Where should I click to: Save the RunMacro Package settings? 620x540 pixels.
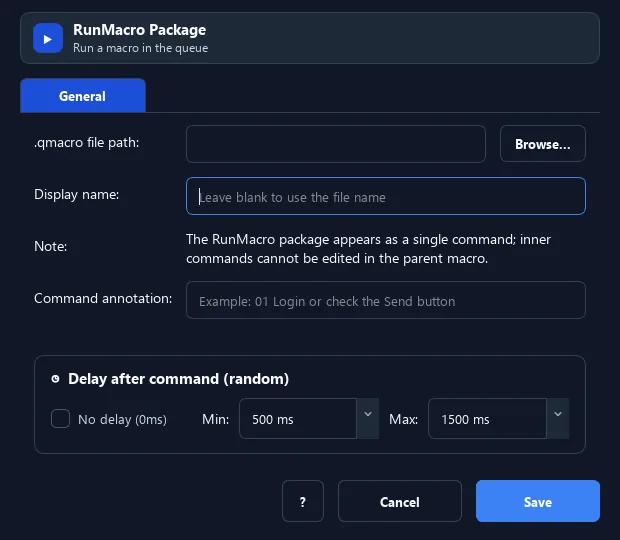tap(538, 501)
